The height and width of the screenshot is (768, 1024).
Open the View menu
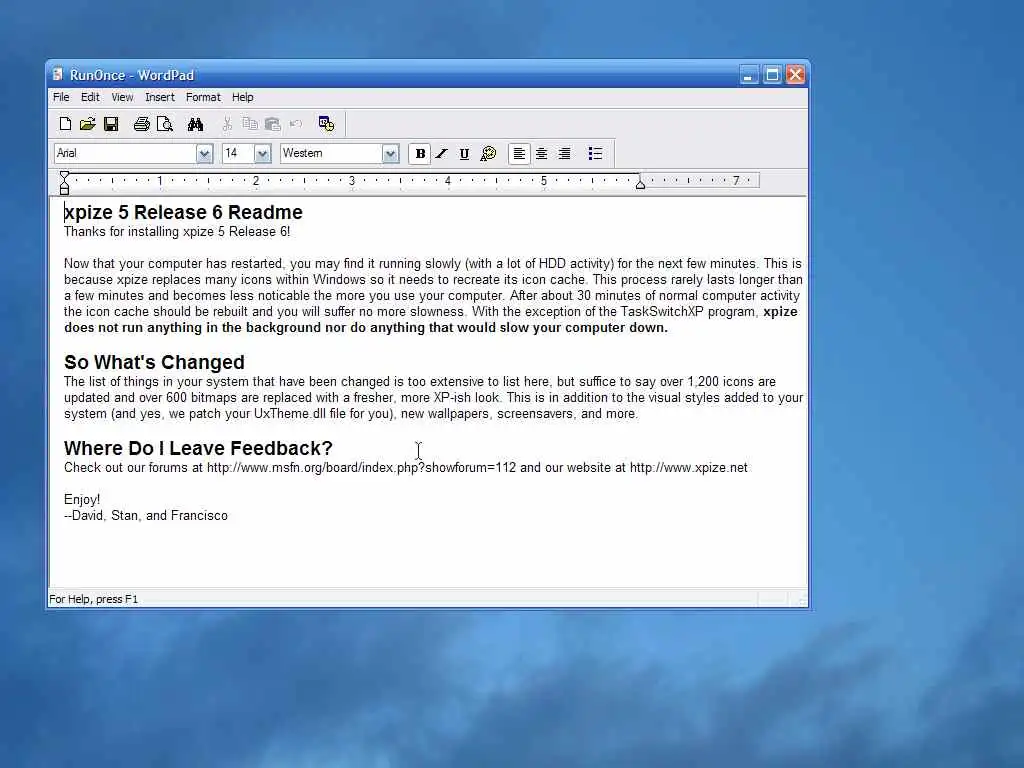(122, 97)
